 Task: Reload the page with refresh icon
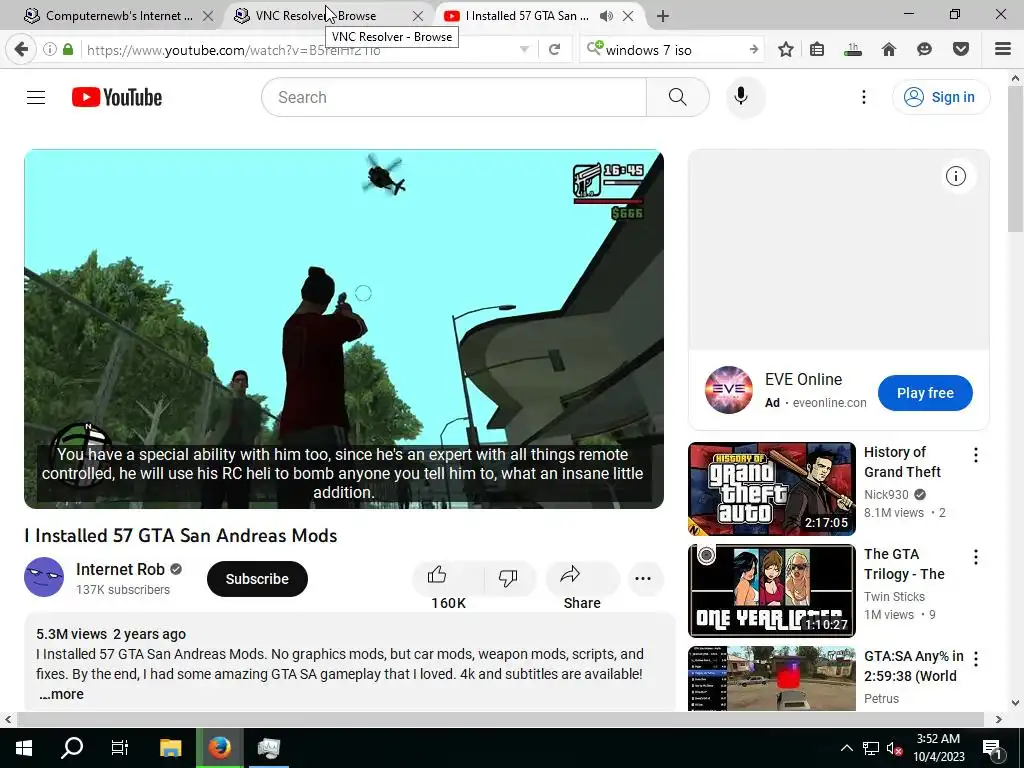(x=554, y=50)
